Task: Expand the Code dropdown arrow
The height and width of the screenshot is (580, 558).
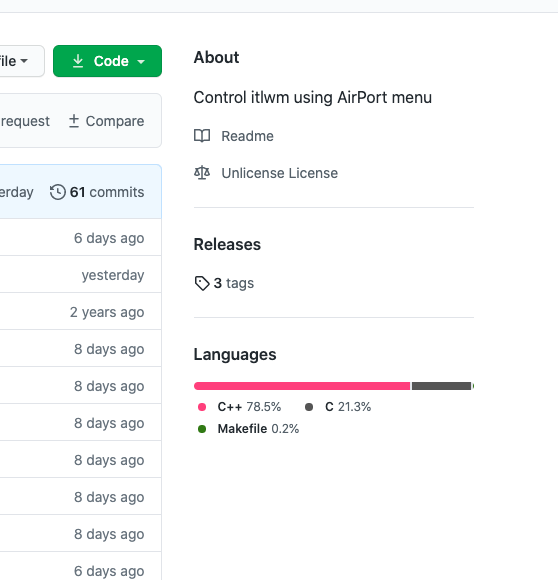Action: pos(141,62)
